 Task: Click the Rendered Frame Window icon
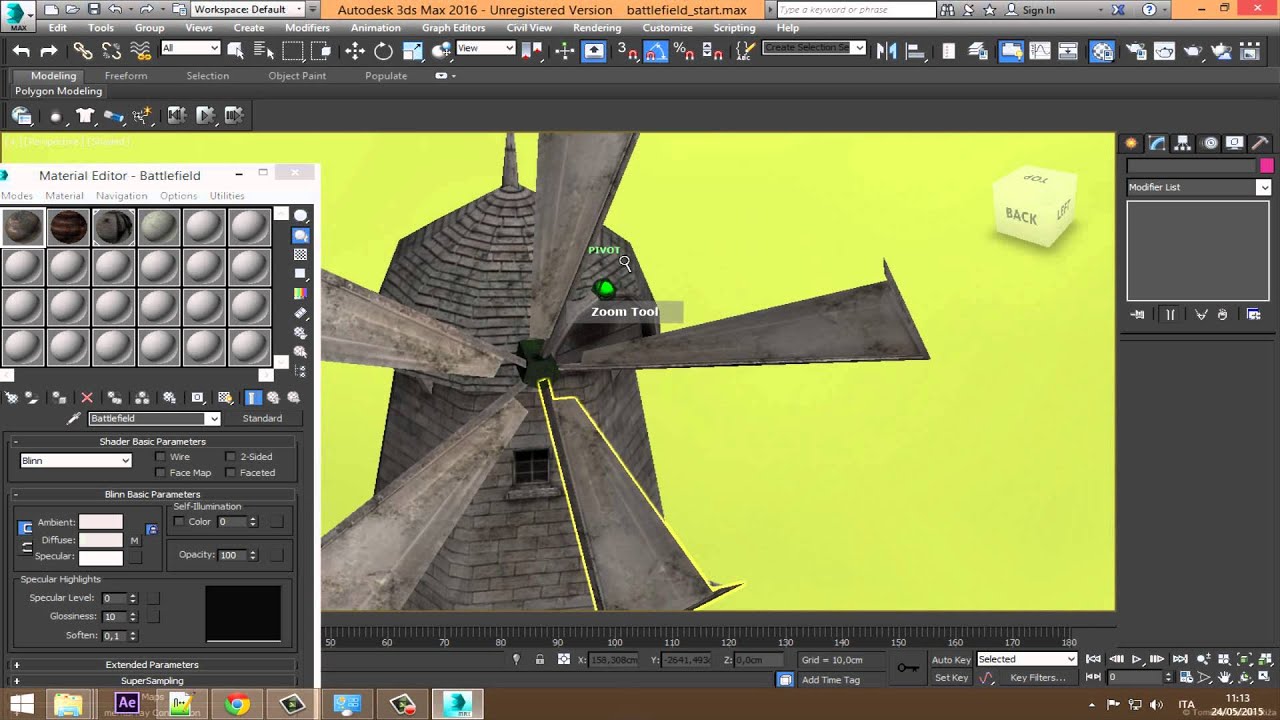coord(1164,51)
